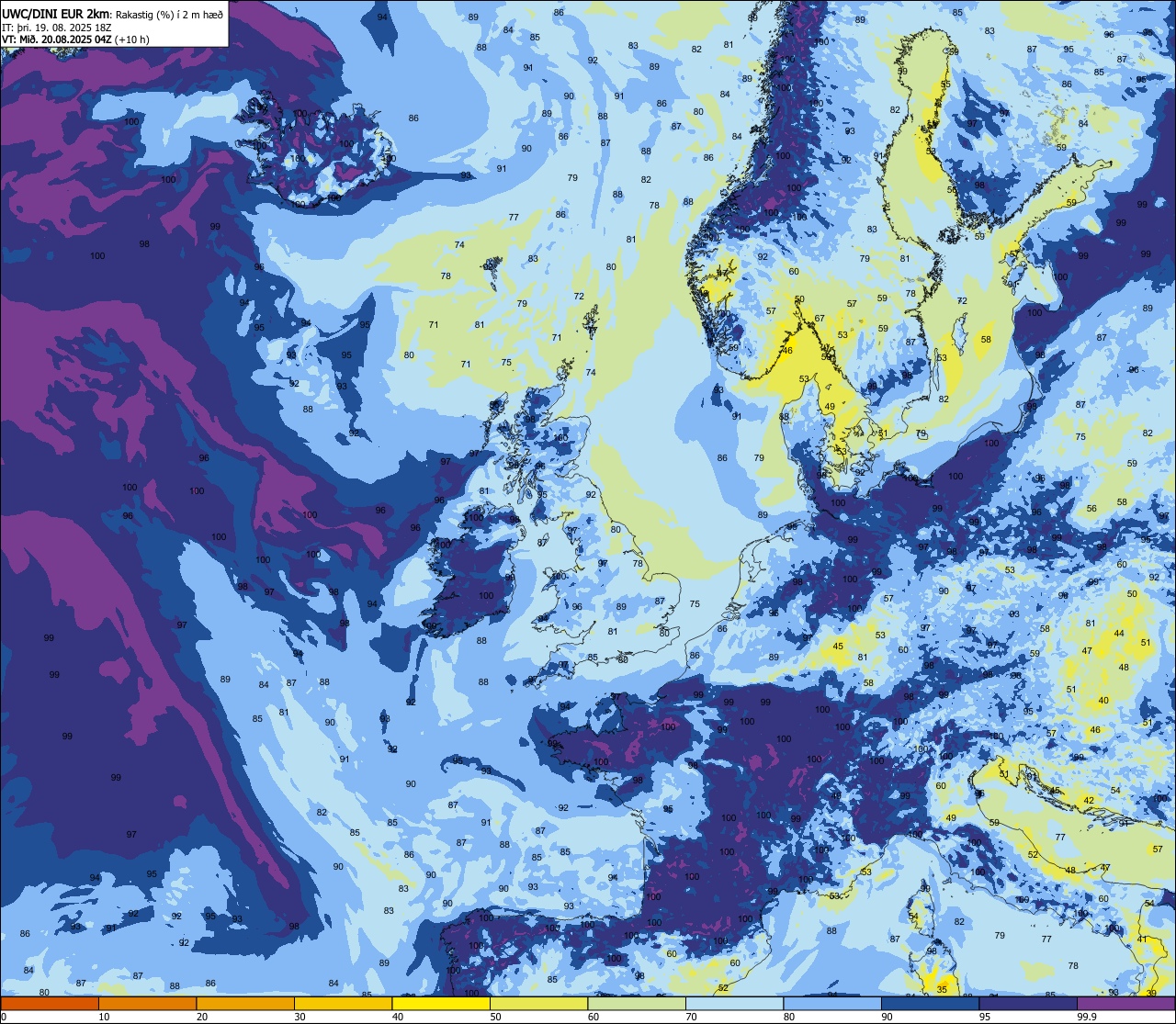Pick the purple legend swatch above 99.9%

pyautogui.click(x=1125, y=1003)
